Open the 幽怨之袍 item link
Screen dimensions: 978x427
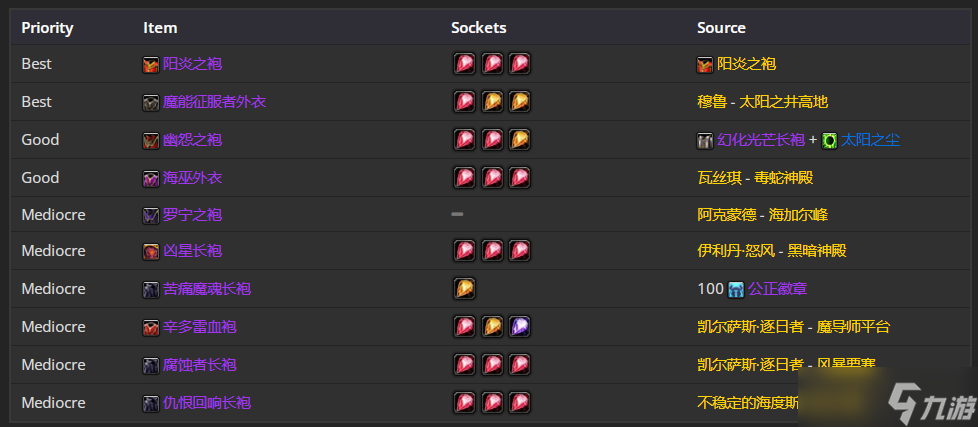(x=192, y=140)
